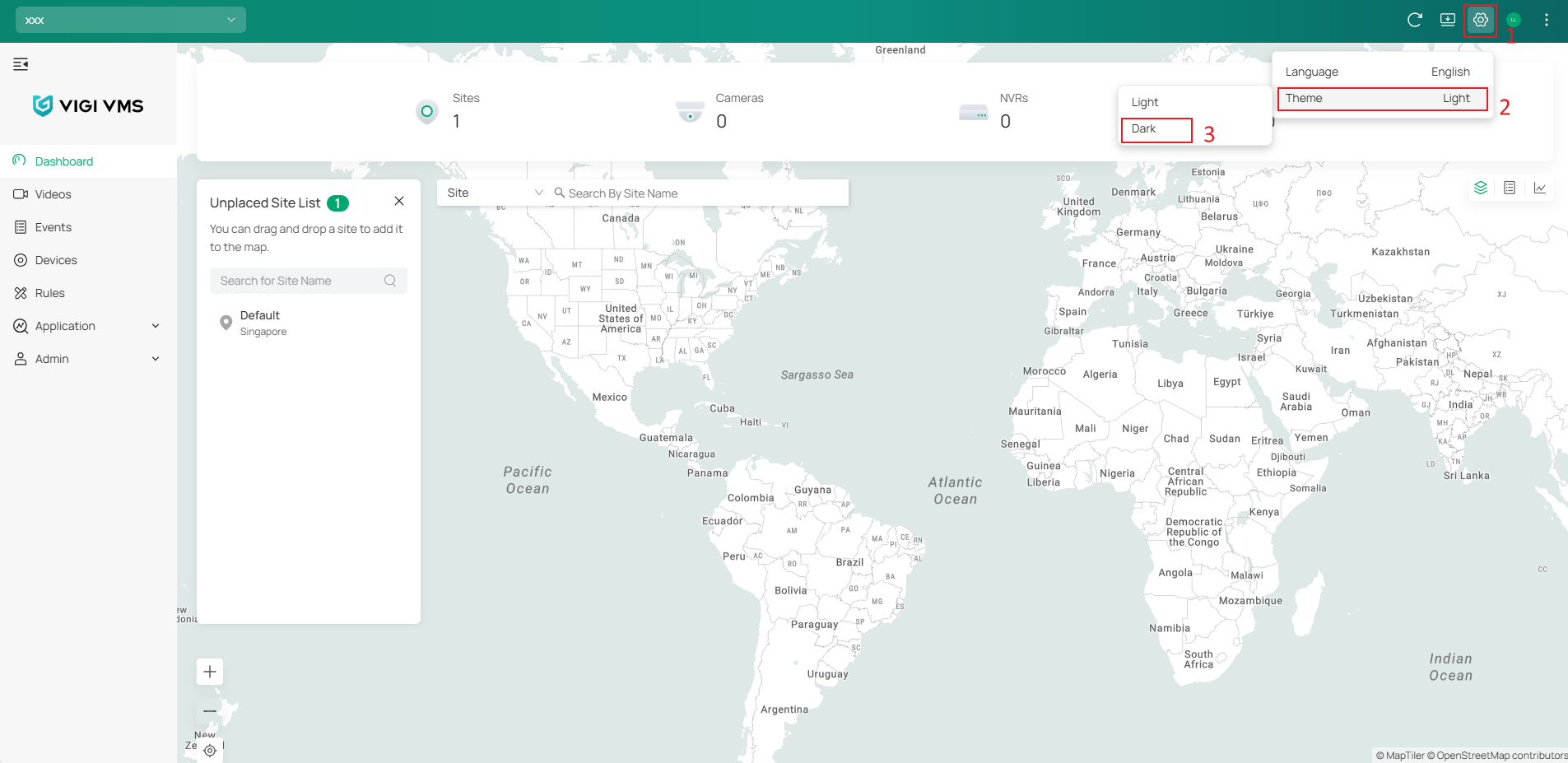The image size is (1568, 763).
Task: Click the locate position icon
Action: click(x=210, y=750)
